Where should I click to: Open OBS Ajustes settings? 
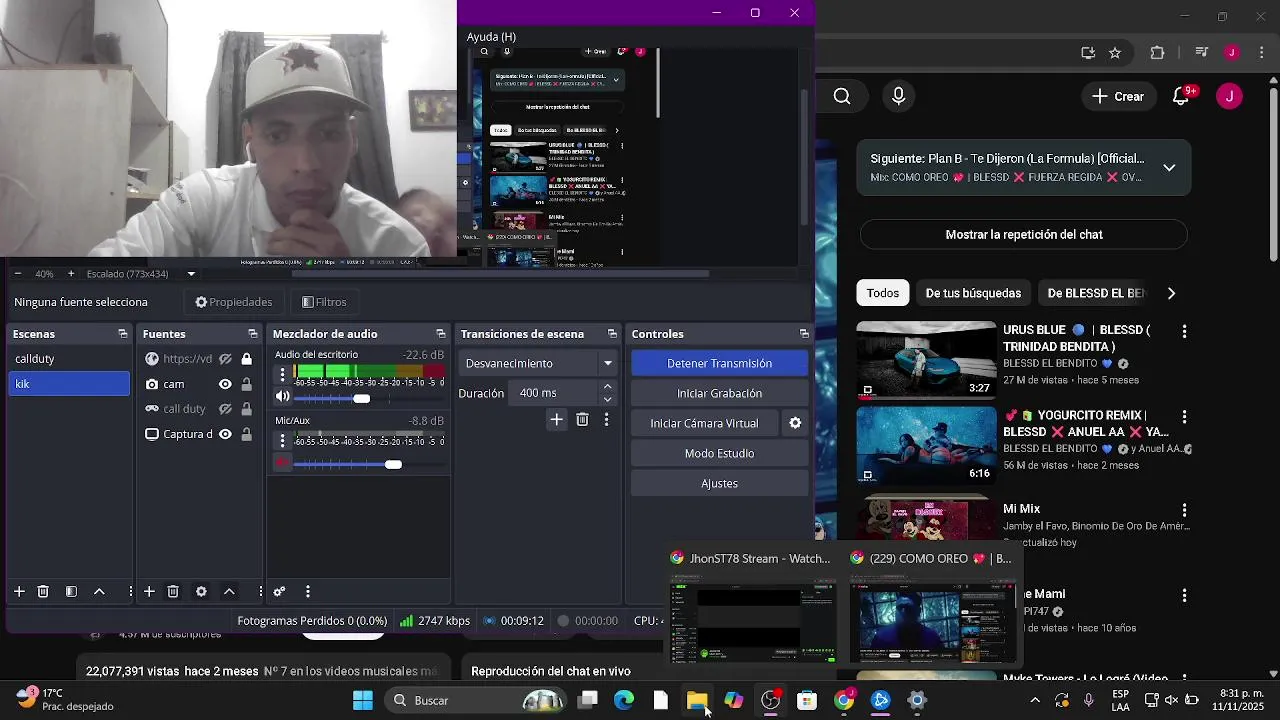(x=720, y=483)
